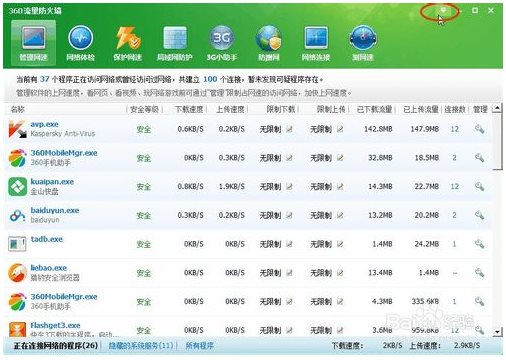The image size is (506, 360).
Task: View the 12 connections of kuaipan.exe
Action: [455, 186]
